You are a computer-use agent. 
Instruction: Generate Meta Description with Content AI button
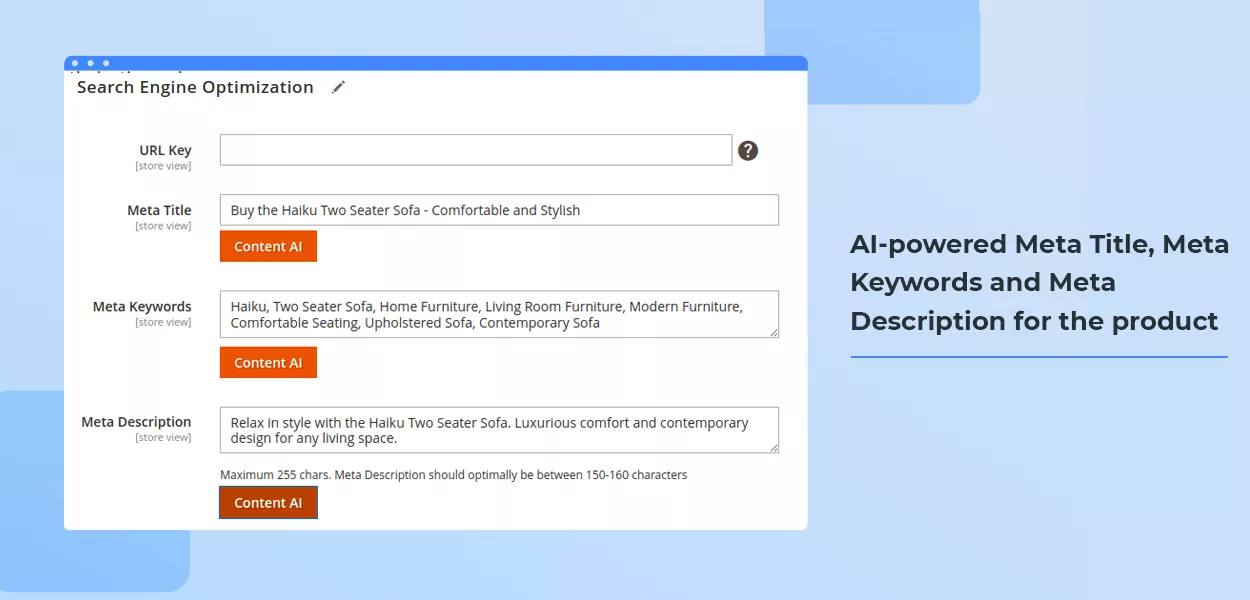pyautogui.click(x=268, y=502)
